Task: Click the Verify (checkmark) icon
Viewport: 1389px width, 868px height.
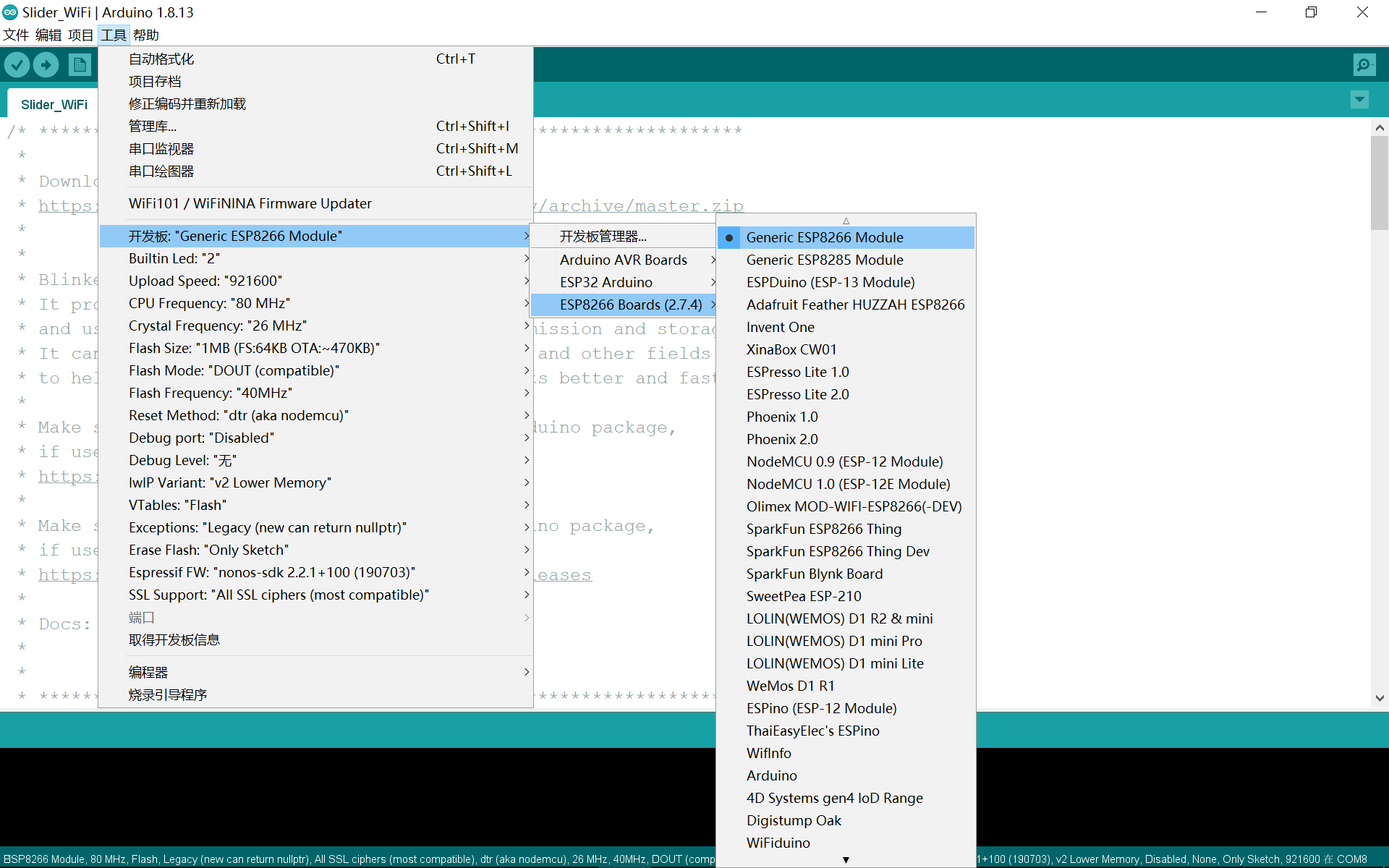Action: [x=17, y=64]
